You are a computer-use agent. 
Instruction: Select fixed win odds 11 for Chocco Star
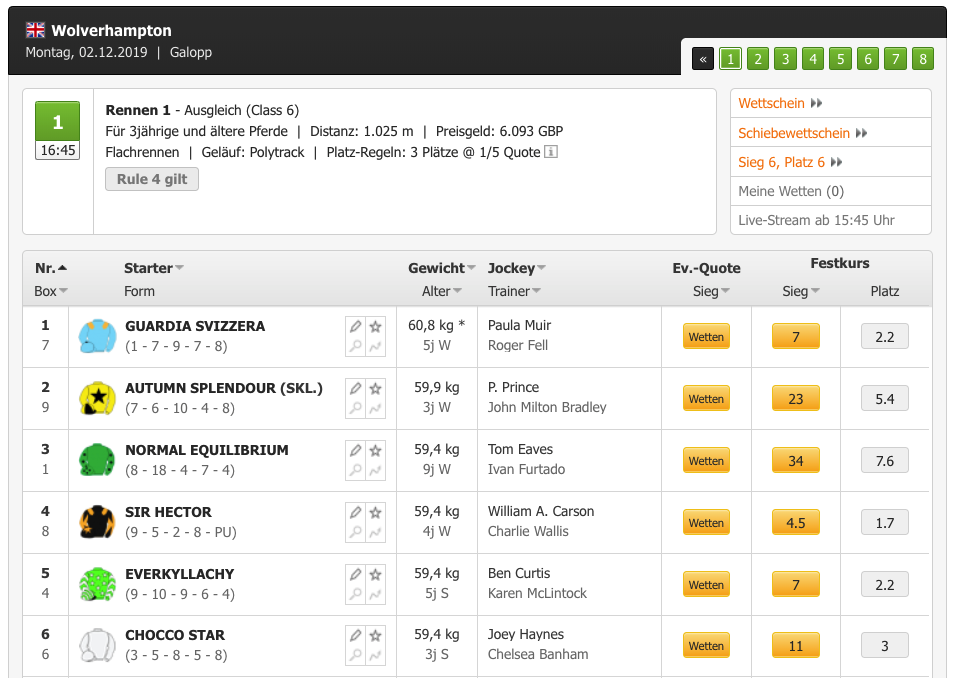click(x=796, y=646)
